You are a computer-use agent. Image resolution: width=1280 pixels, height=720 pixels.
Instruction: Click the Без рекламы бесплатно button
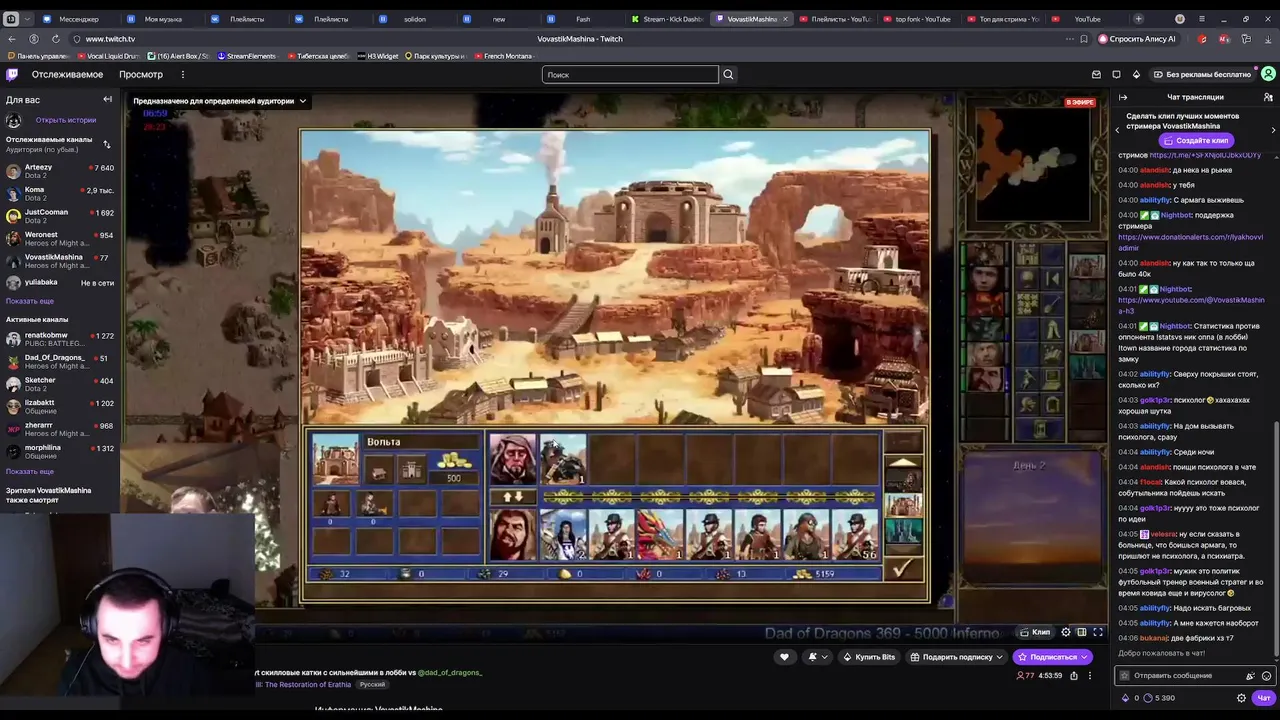pos(1201,74)
